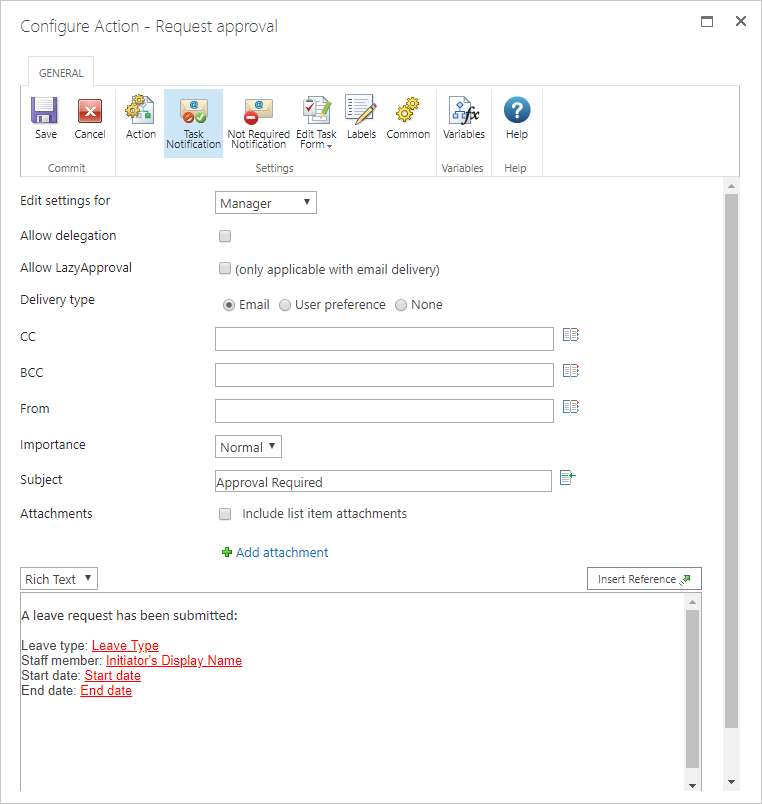Check Include list item attachments
This screenshot has width=762, height=804.
[225, 514]
